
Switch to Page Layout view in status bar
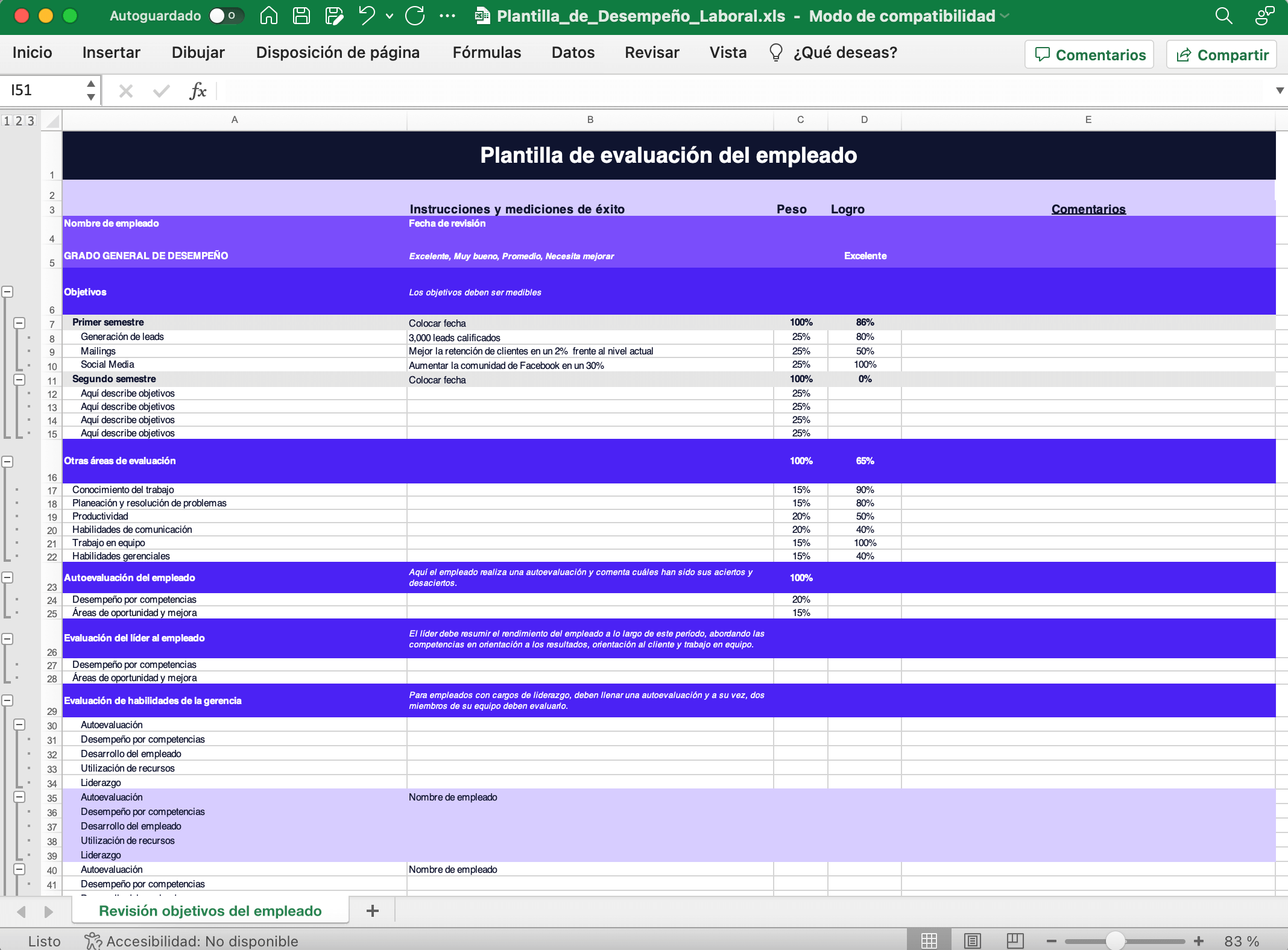pyautogui.click(x=972, y=939)
